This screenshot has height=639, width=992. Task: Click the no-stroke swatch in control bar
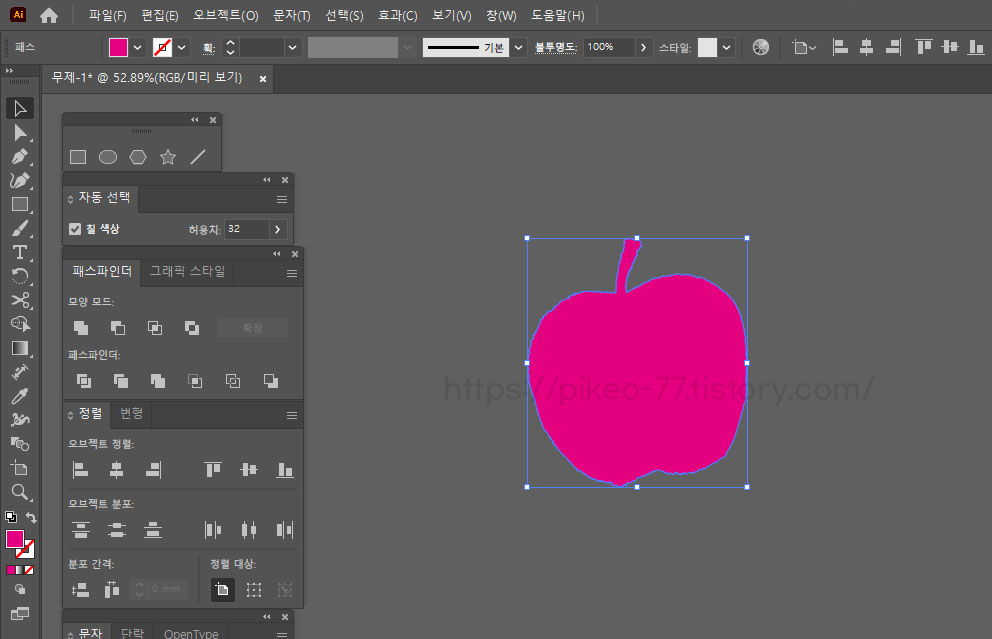(163, 47)
